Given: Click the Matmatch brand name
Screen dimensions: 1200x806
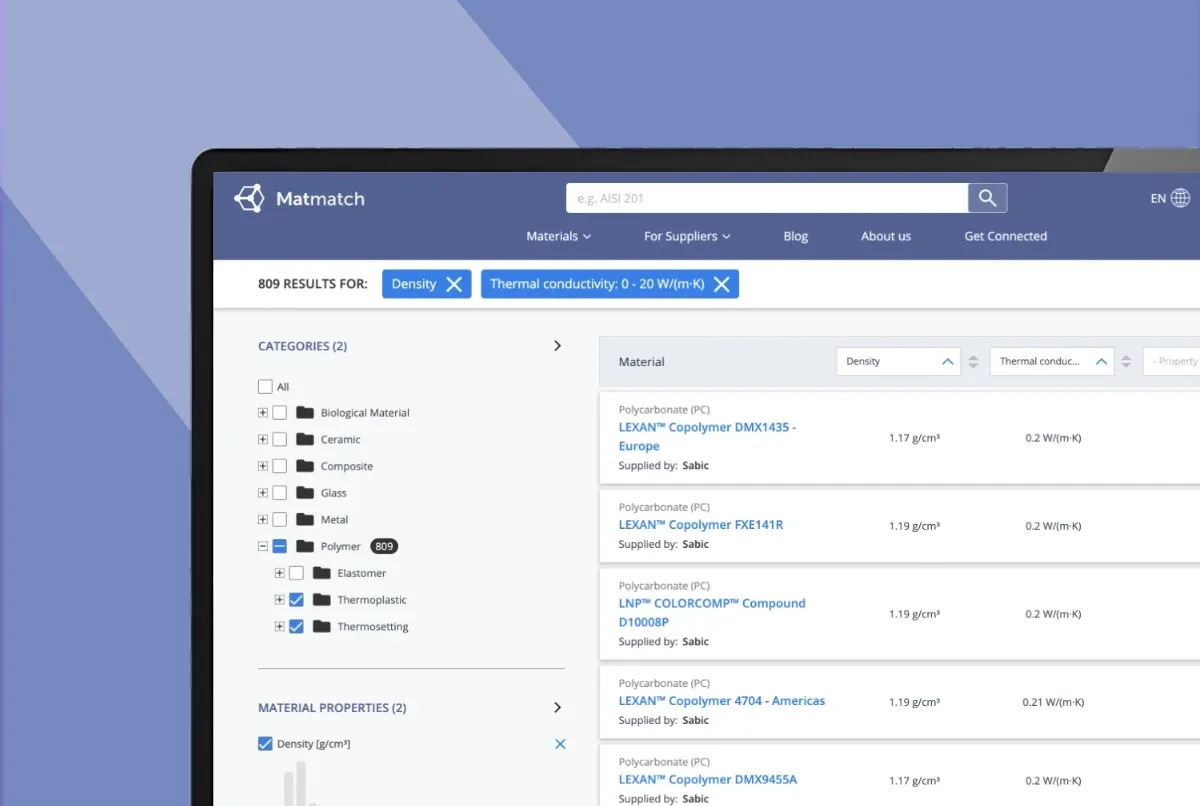Looking at the screenshot, I should (320, 198).
